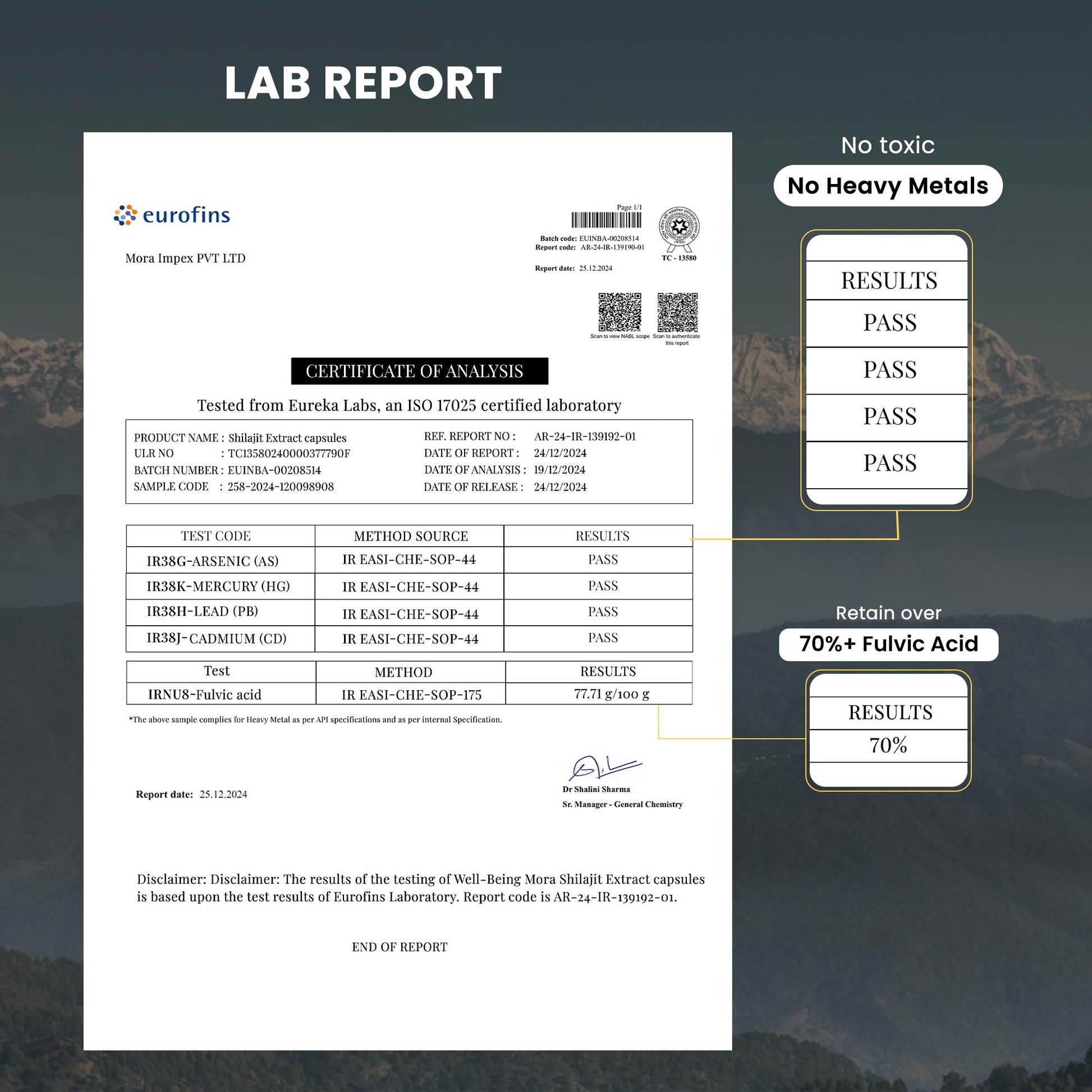Click the 77.71 g/100 g fulvic result

click(x=612, y=694)
